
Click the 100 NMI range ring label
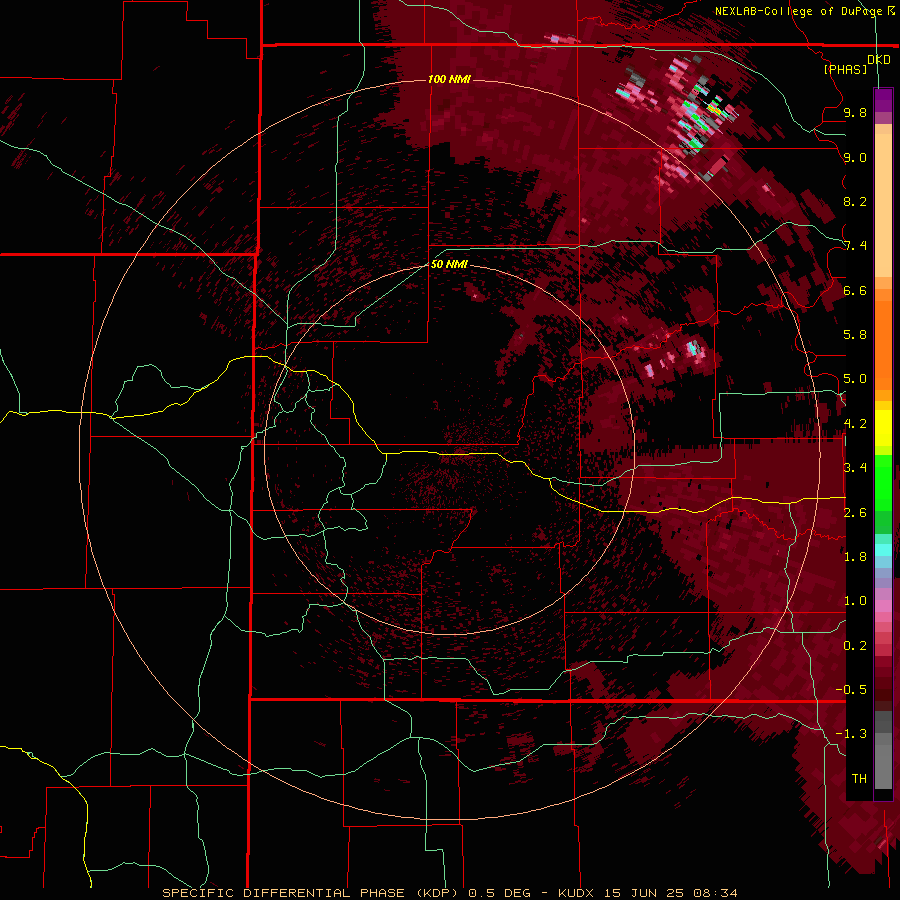449,79
